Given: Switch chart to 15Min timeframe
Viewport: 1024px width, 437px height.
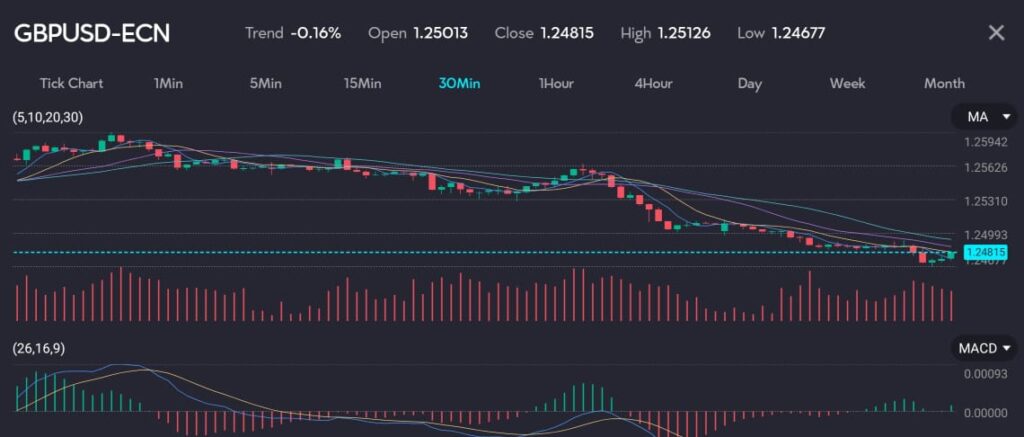Looking at the screenshot, I should pyautogui.click(x=362, y=83).
